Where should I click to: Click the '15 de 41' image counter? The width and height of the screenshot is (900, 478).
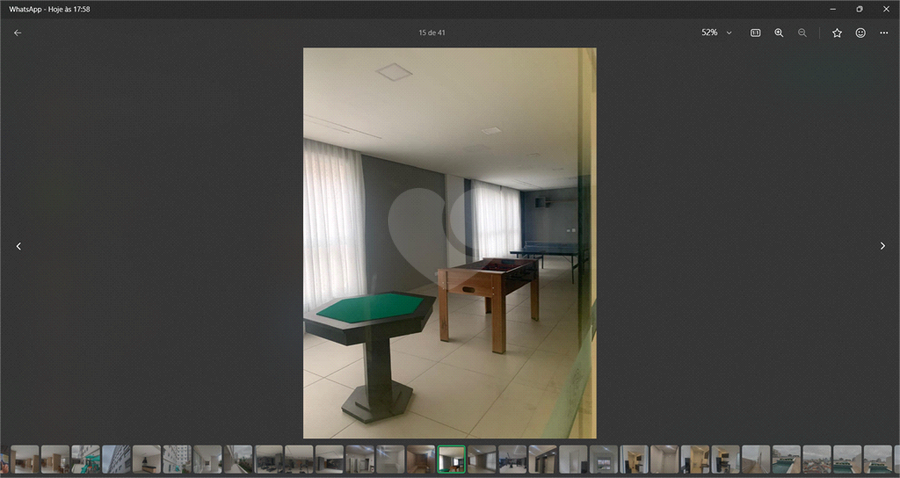click(431, 33)
